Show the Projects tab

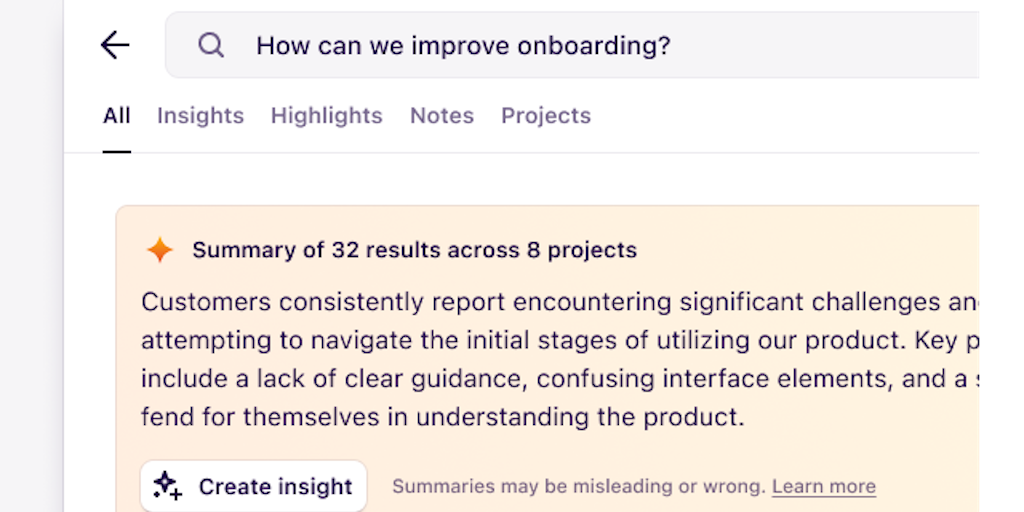tap(546, 116)
